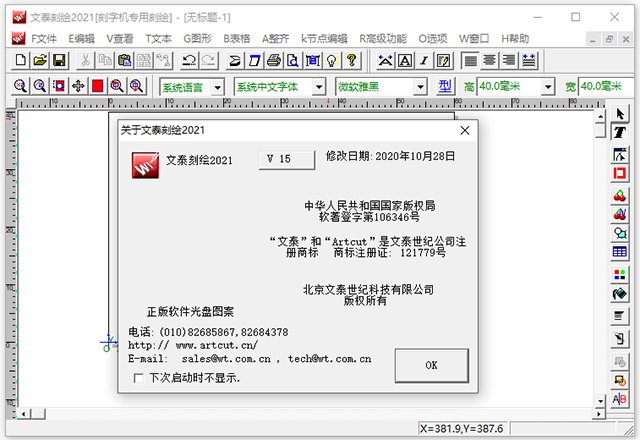The height and width of the screenshot is (440, 640).
Task: Insert a table with the blue grid icon
Action: 620,252
